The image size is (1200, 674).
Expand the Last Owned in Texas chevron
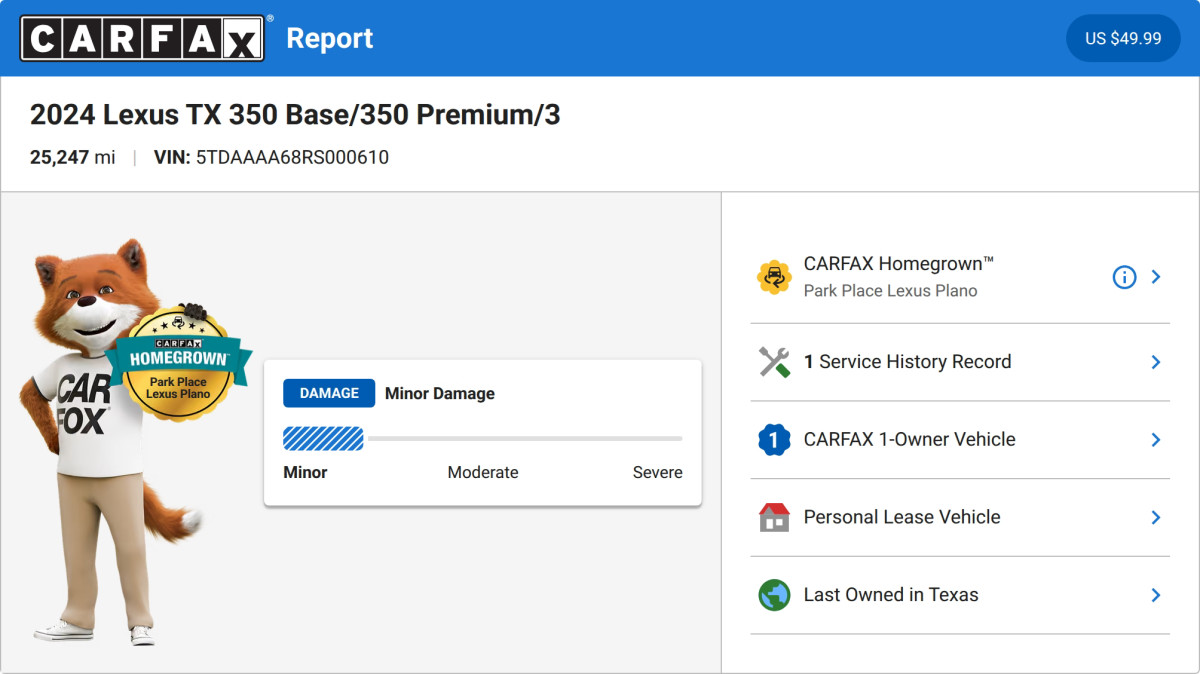[1156, 595]
